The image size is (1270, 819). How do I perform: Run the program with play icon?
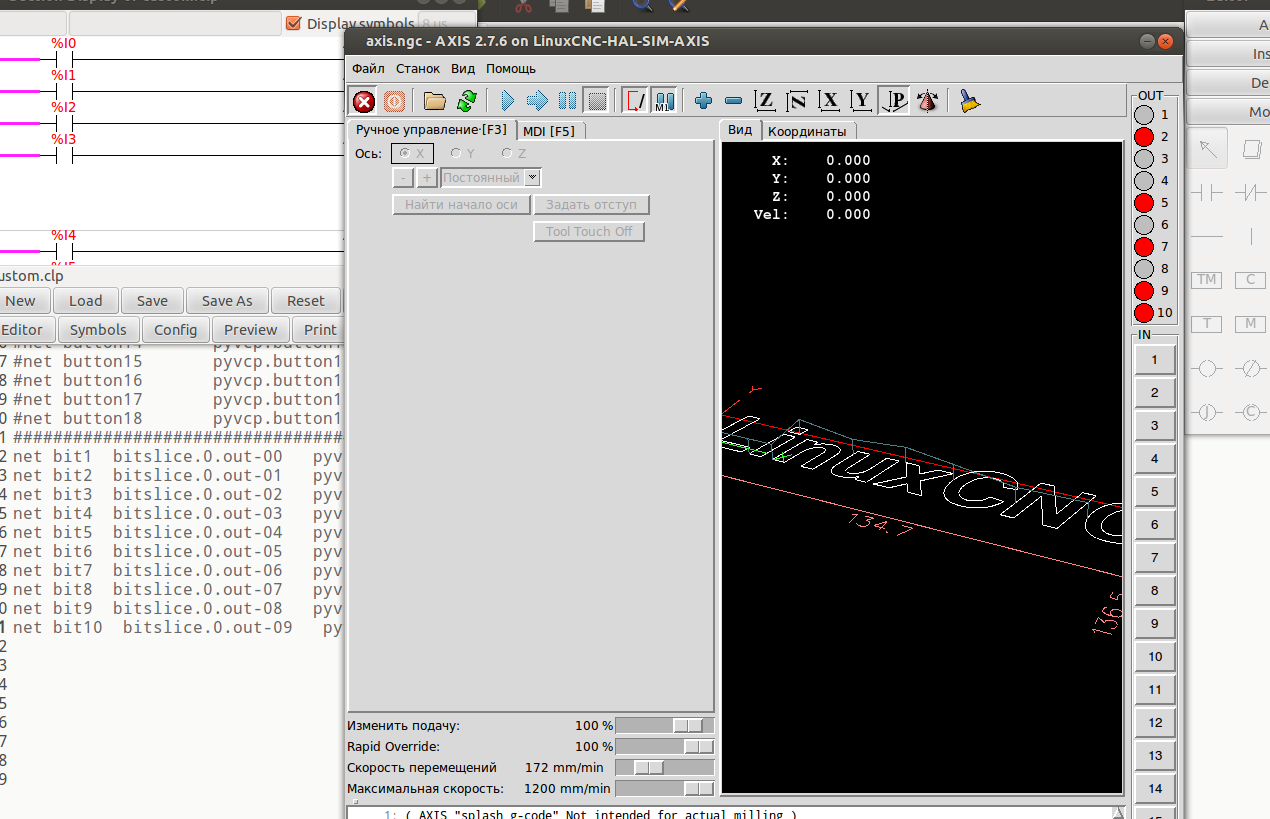coord(507,101)
